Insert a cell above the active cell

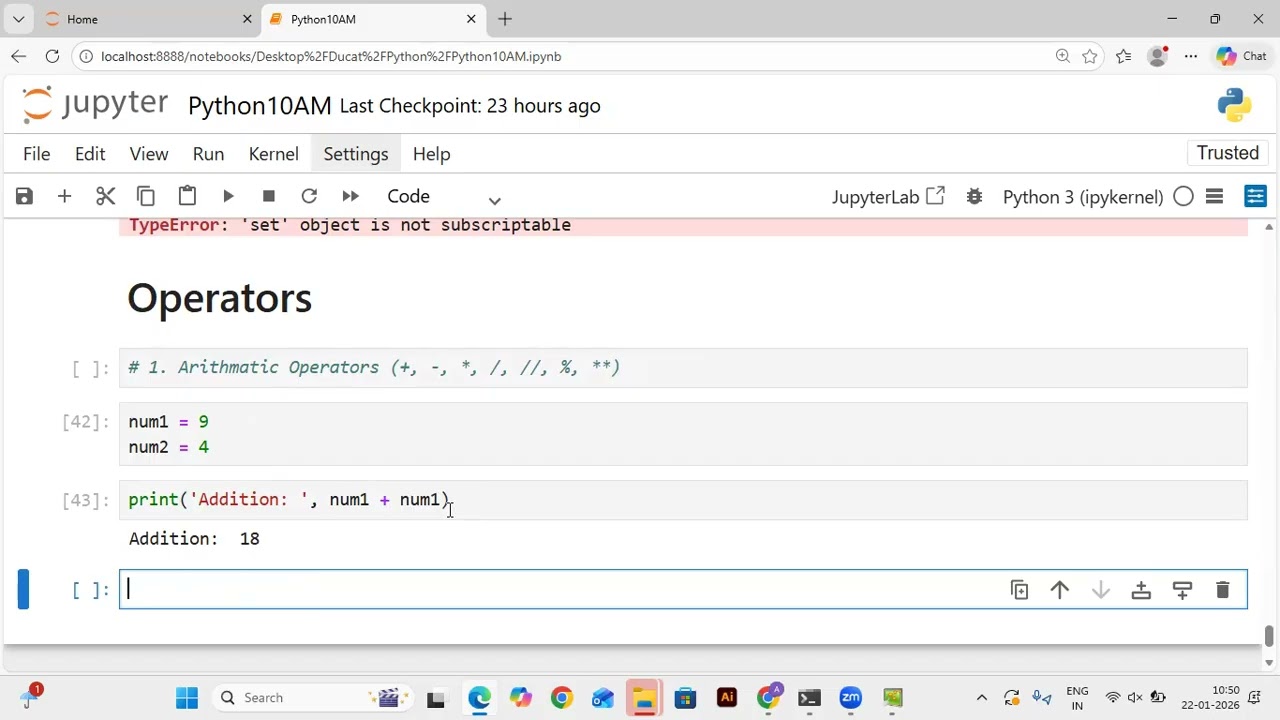(1141, 590)
